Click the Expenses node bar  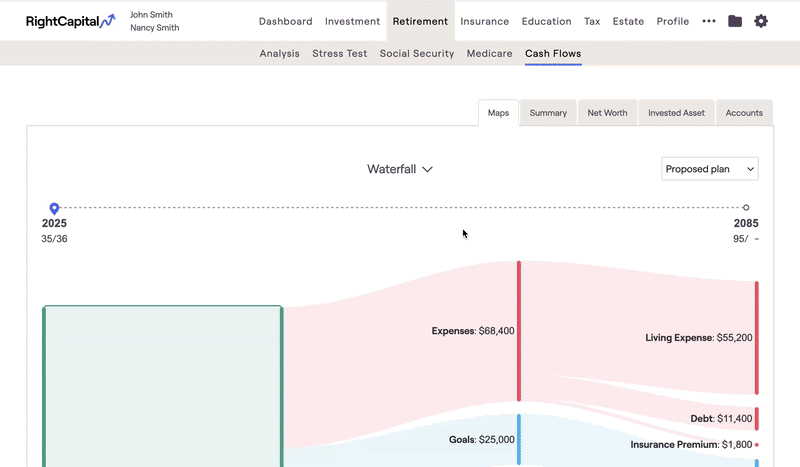[518, 330]
